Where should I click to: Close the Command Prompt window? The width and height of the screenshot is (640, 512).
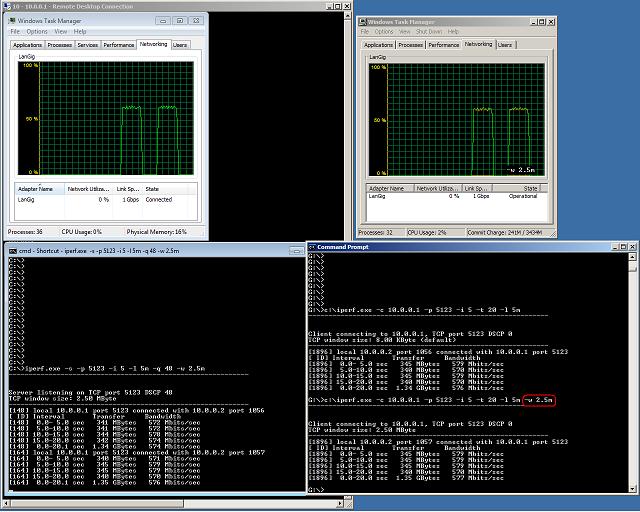click(x=632, y=247)
